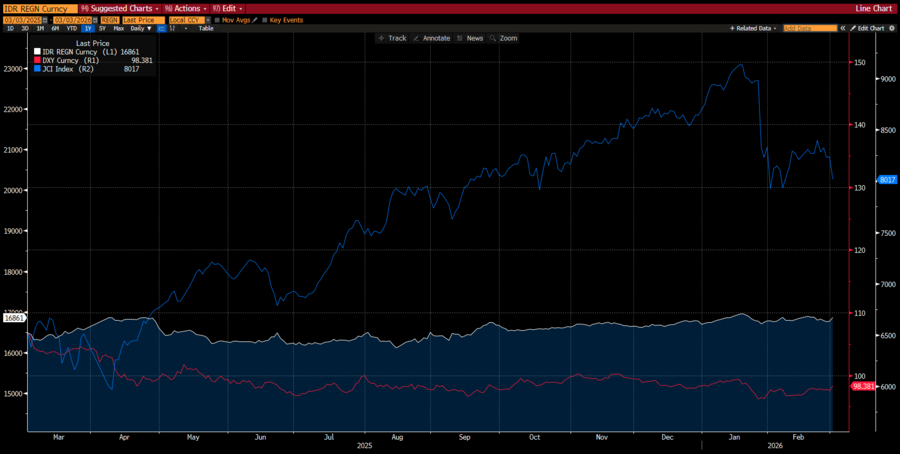Image resolution: width=900 pixels, height=454 pixels.
Task: Toggle the News overlay on chart
Action: pyautogui.click(x=469, y=38)
